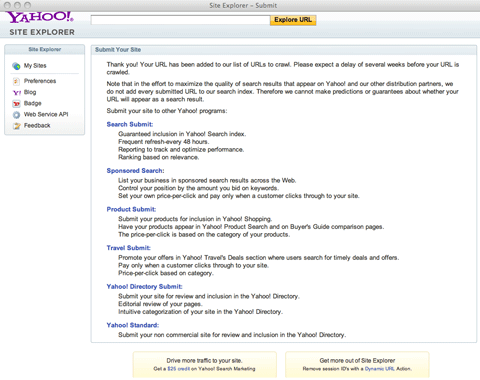Click 'Ranking based on relevance.' line

pyautogui.click(x=159, y=157)
